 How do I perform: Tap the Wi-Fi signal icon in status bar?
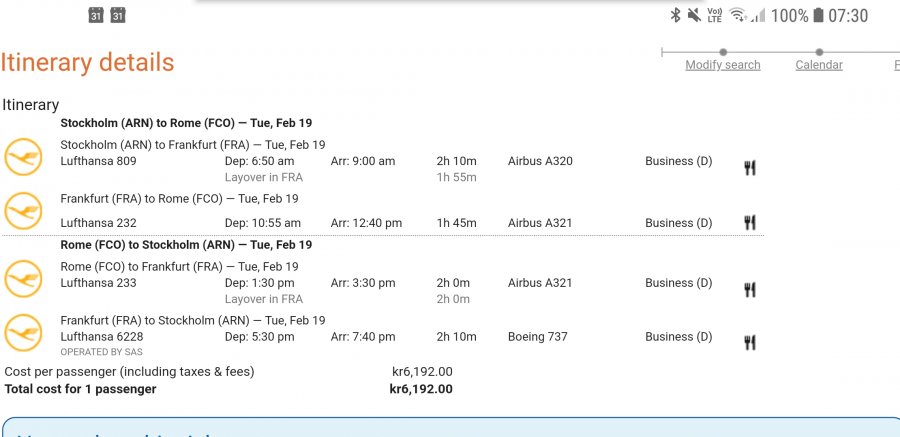click(x=738, y=15)
